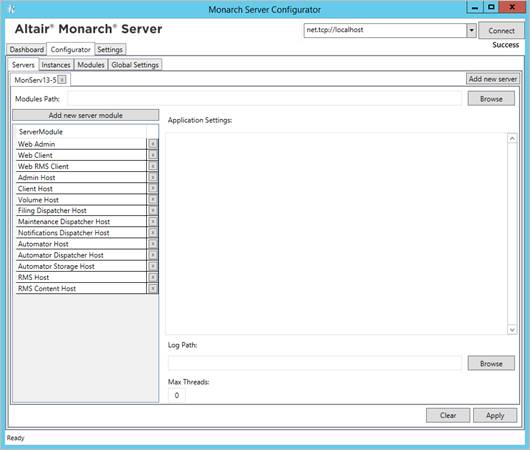Remove the Automator Storage Host module
Image resolution: width=530 pixels, height=450 pixels.
tap(153, 266)
